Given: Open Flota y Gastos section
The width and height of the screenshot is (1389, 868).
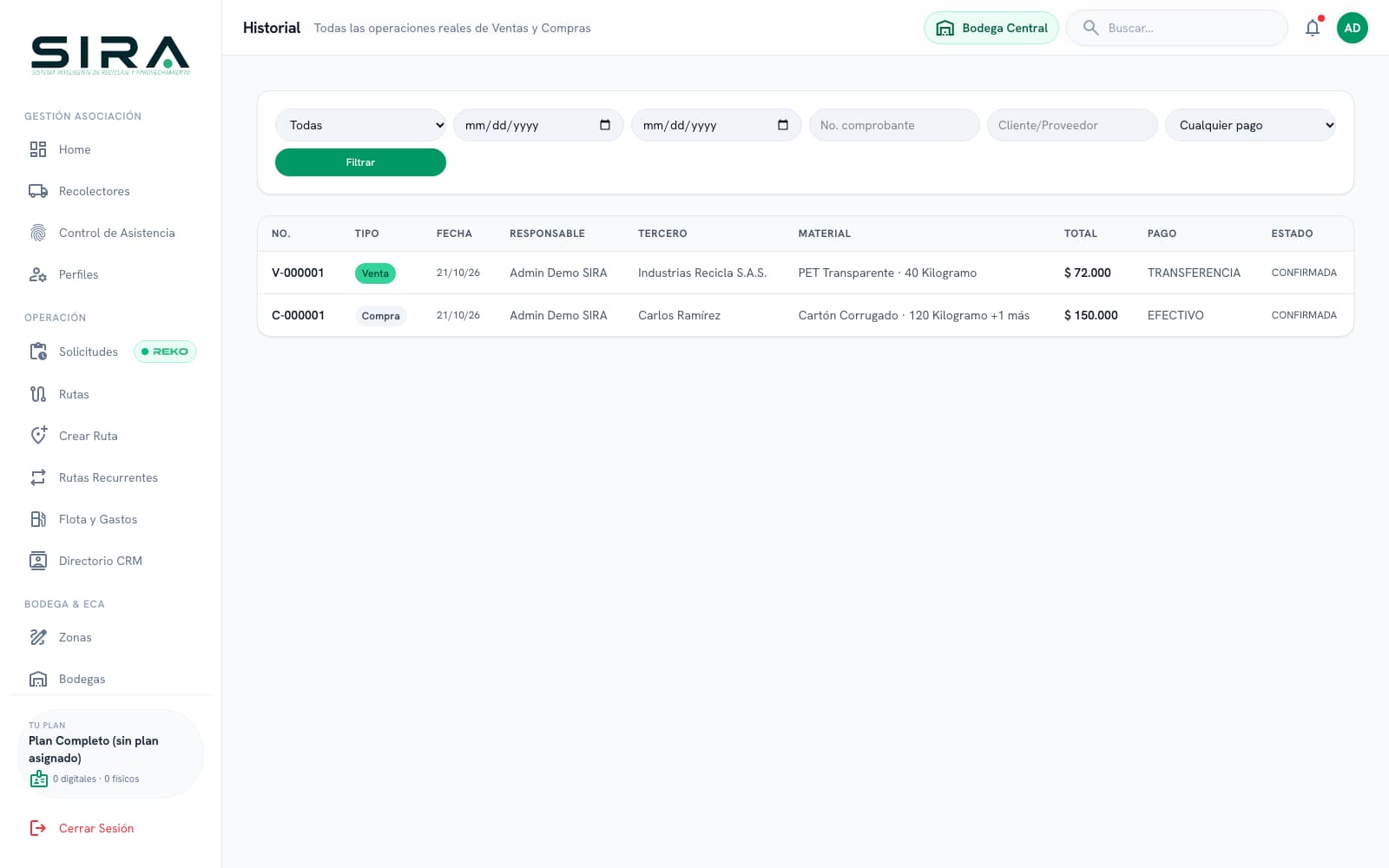Looking at the screenshot, I should [110, 519].
